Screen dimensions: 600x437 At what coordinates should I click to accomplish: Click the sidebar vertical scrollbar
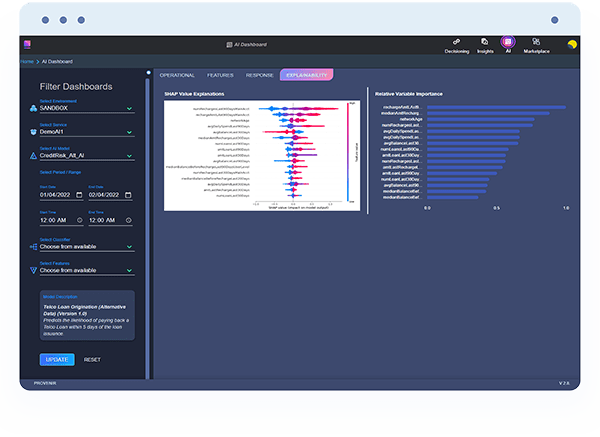147,228
